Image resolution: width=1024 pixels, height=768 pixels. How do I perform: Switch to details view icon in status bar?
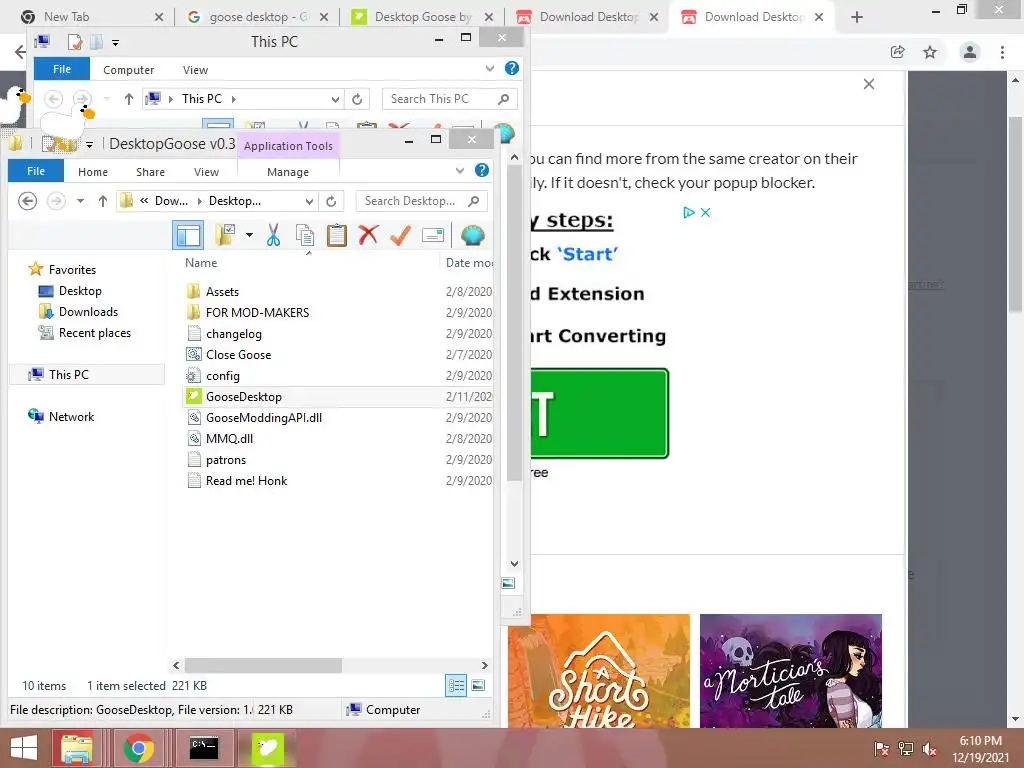[456, 685]
